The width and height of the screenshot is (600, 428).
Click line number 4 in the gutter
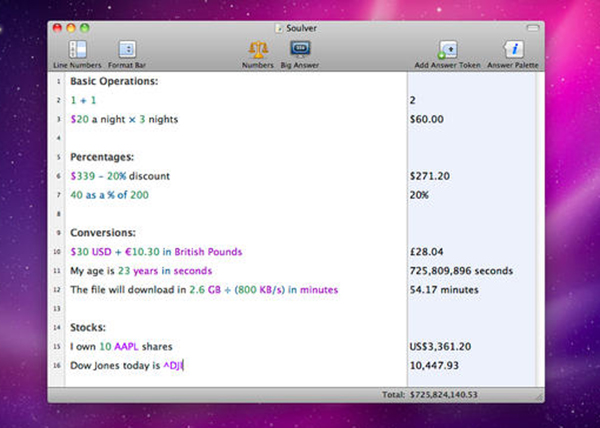click(x=59, y=138)
